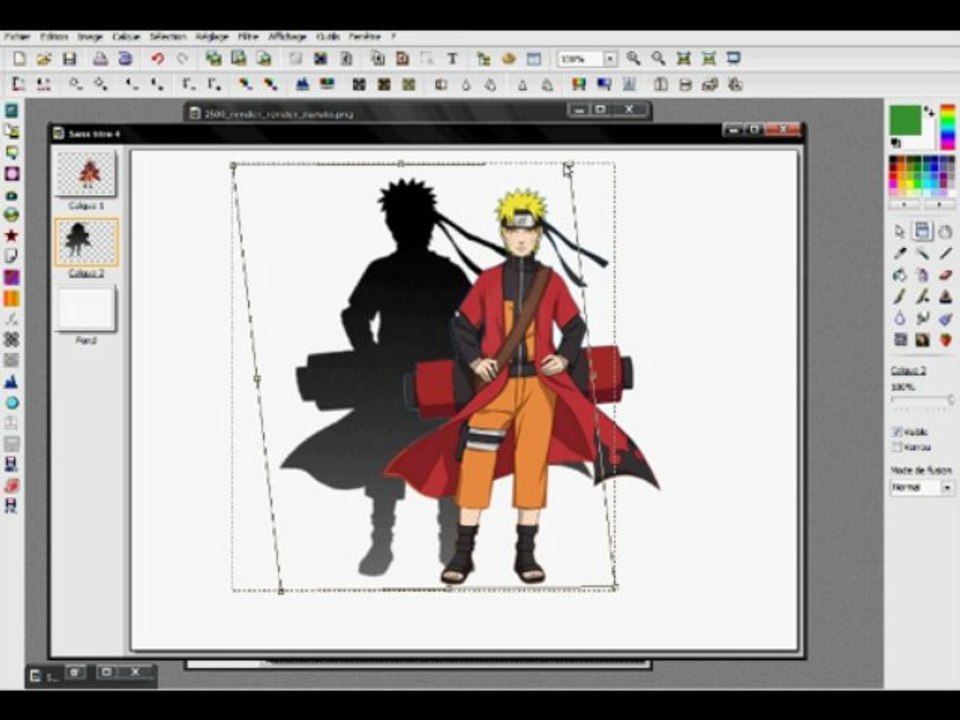Click the Zoom out magnifier icon
This screenshot has height=720, width=960.
pos(658,58)
